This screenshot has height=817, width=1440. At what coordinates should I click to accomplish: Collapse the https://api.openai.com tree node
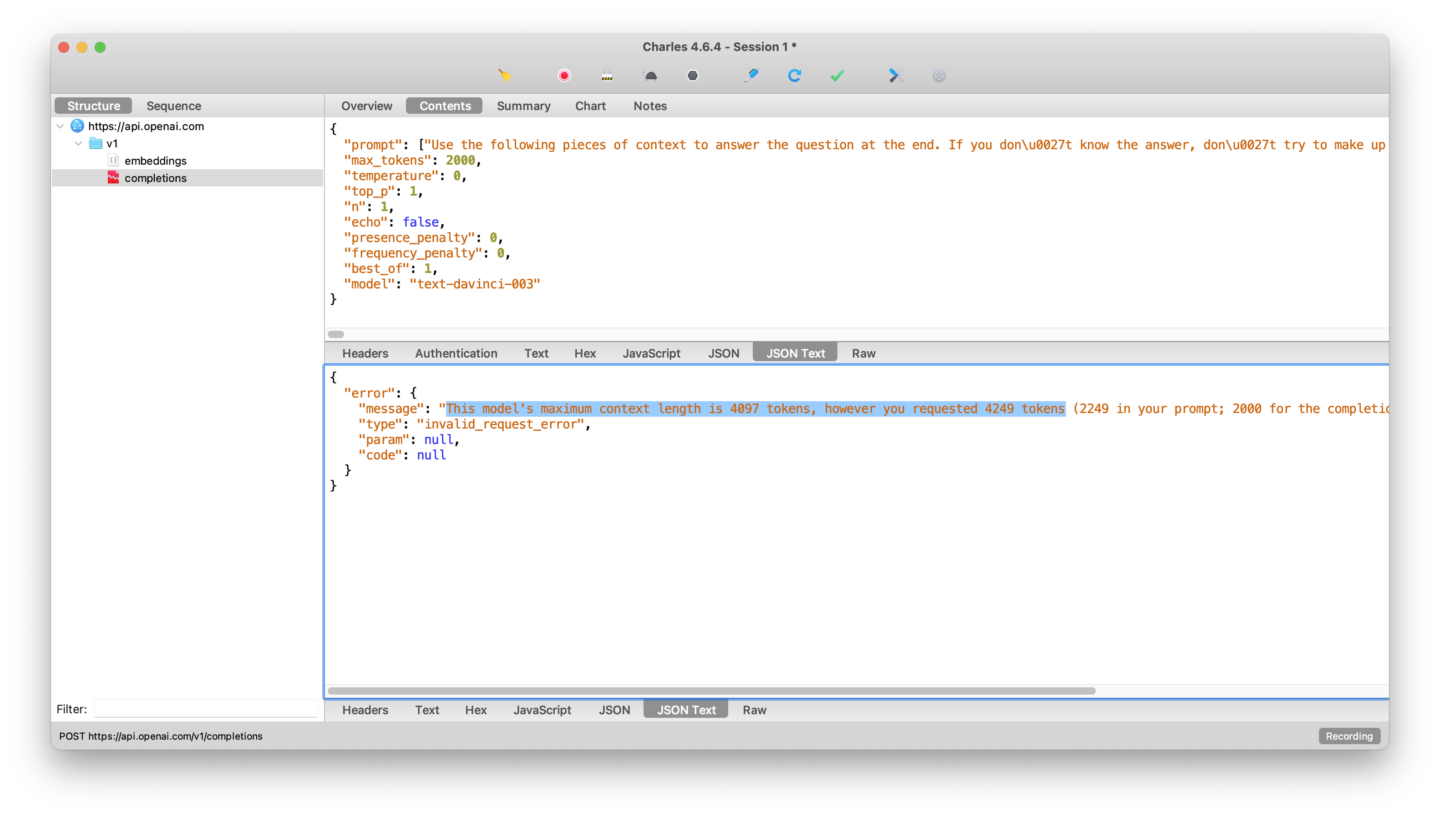[60, 126]
